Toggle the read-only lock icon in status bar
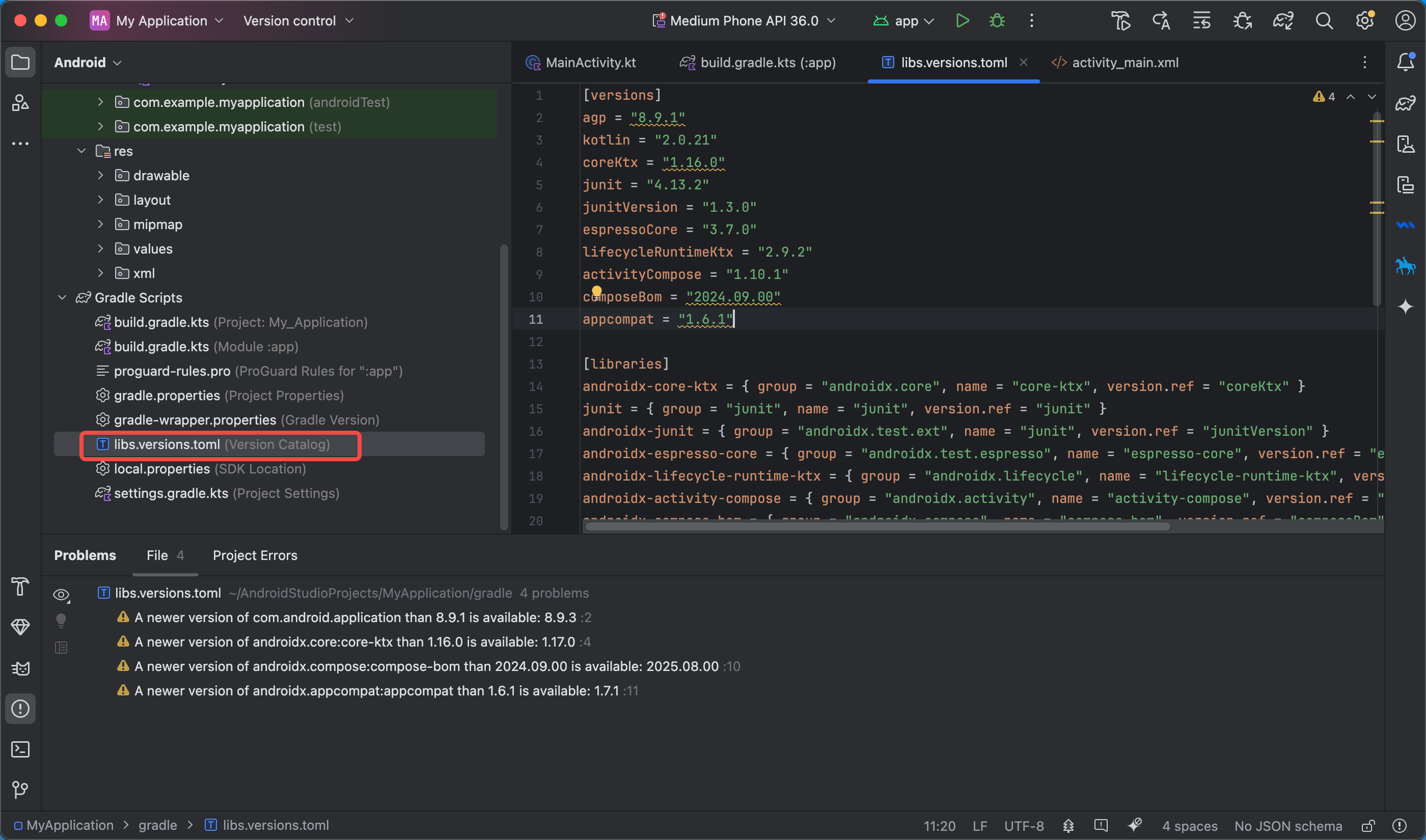The height and width of the screenshot is (840, 1426). click(x=1368, y=826)
